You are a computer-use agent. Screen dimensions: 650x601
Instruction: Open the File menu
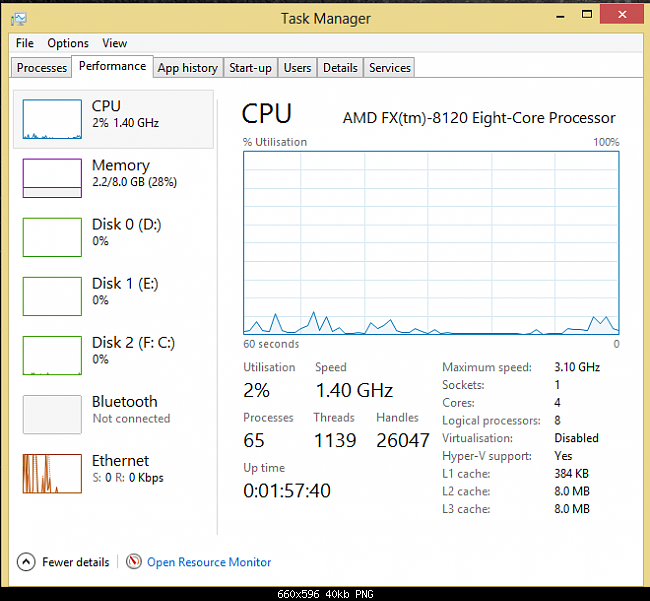(25, 43)
